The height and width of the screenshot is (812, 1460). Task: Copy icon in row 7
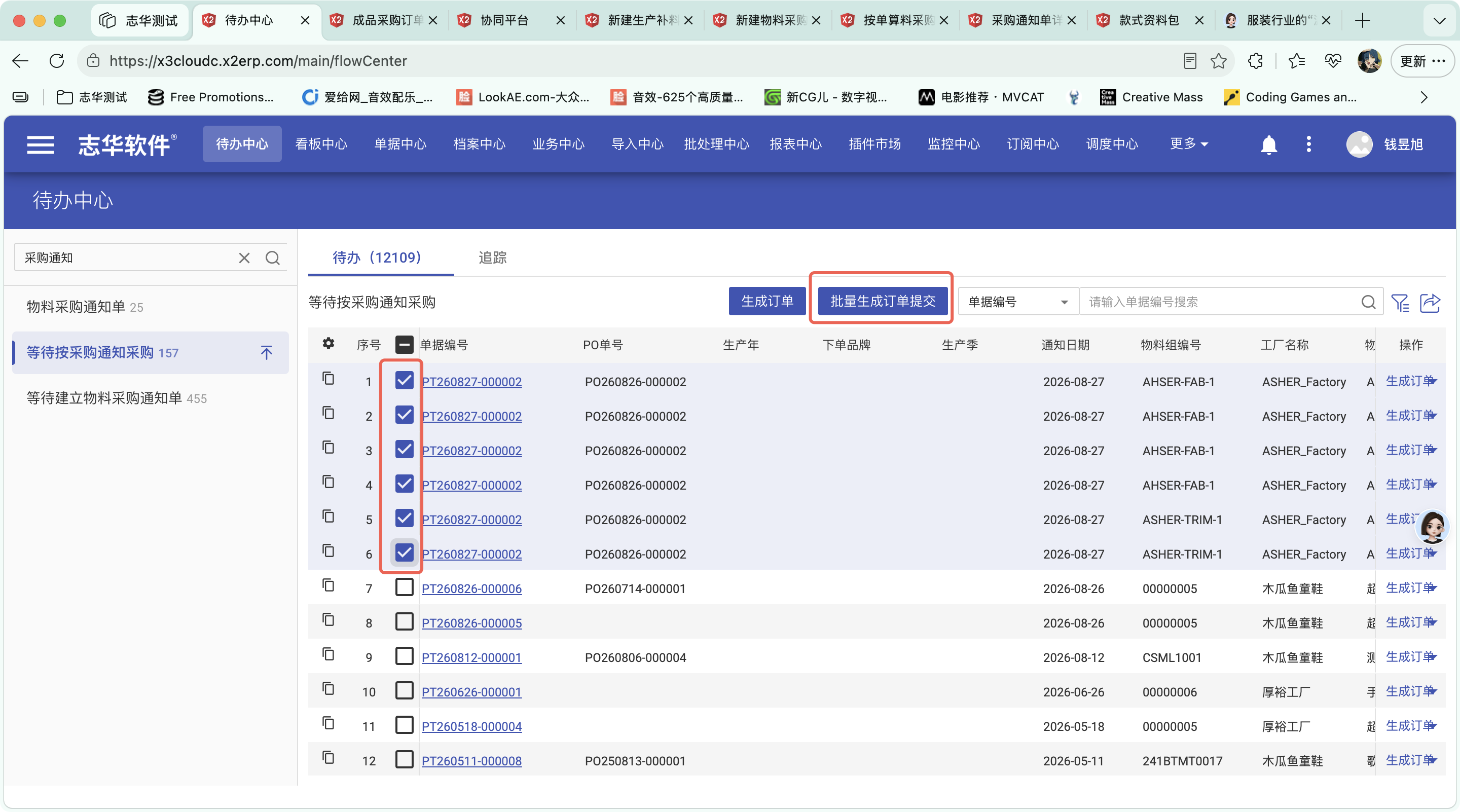click(x=328, y=585)
